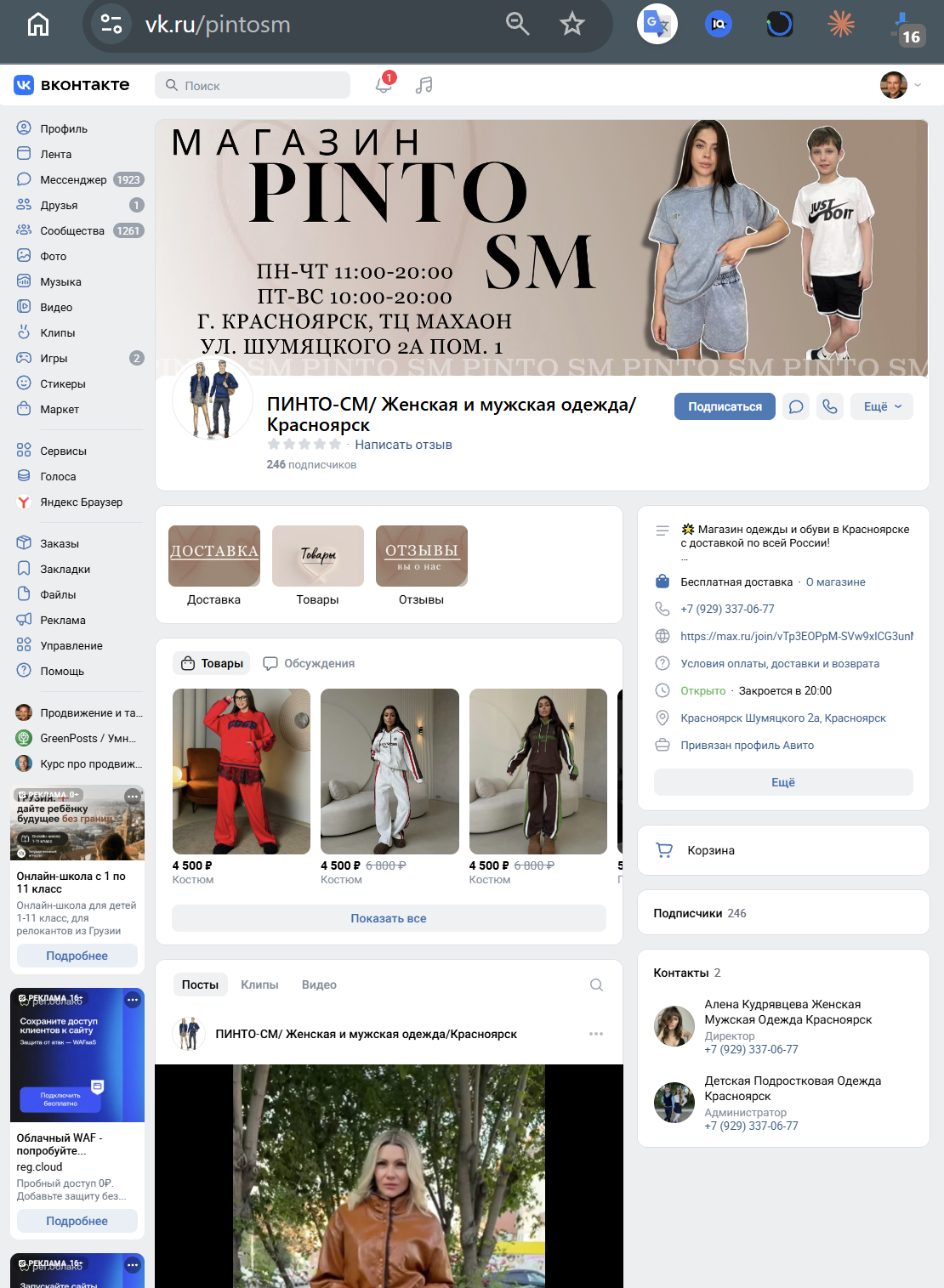Open Лента in the sidebar
The height and width of the screenshot is (1288, 944).
coord(55,154)
